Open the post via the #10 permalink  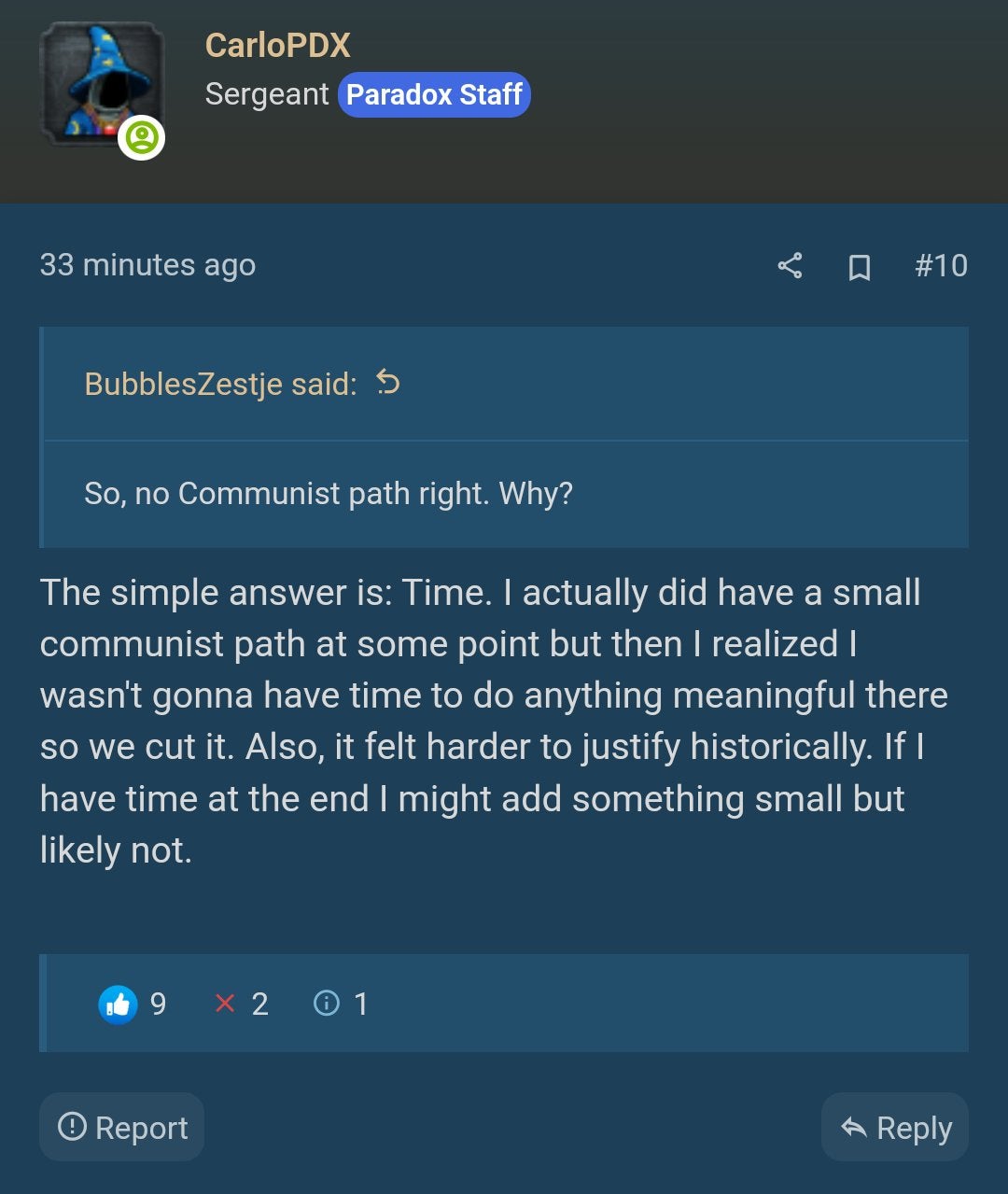click(x=942, y=267)
